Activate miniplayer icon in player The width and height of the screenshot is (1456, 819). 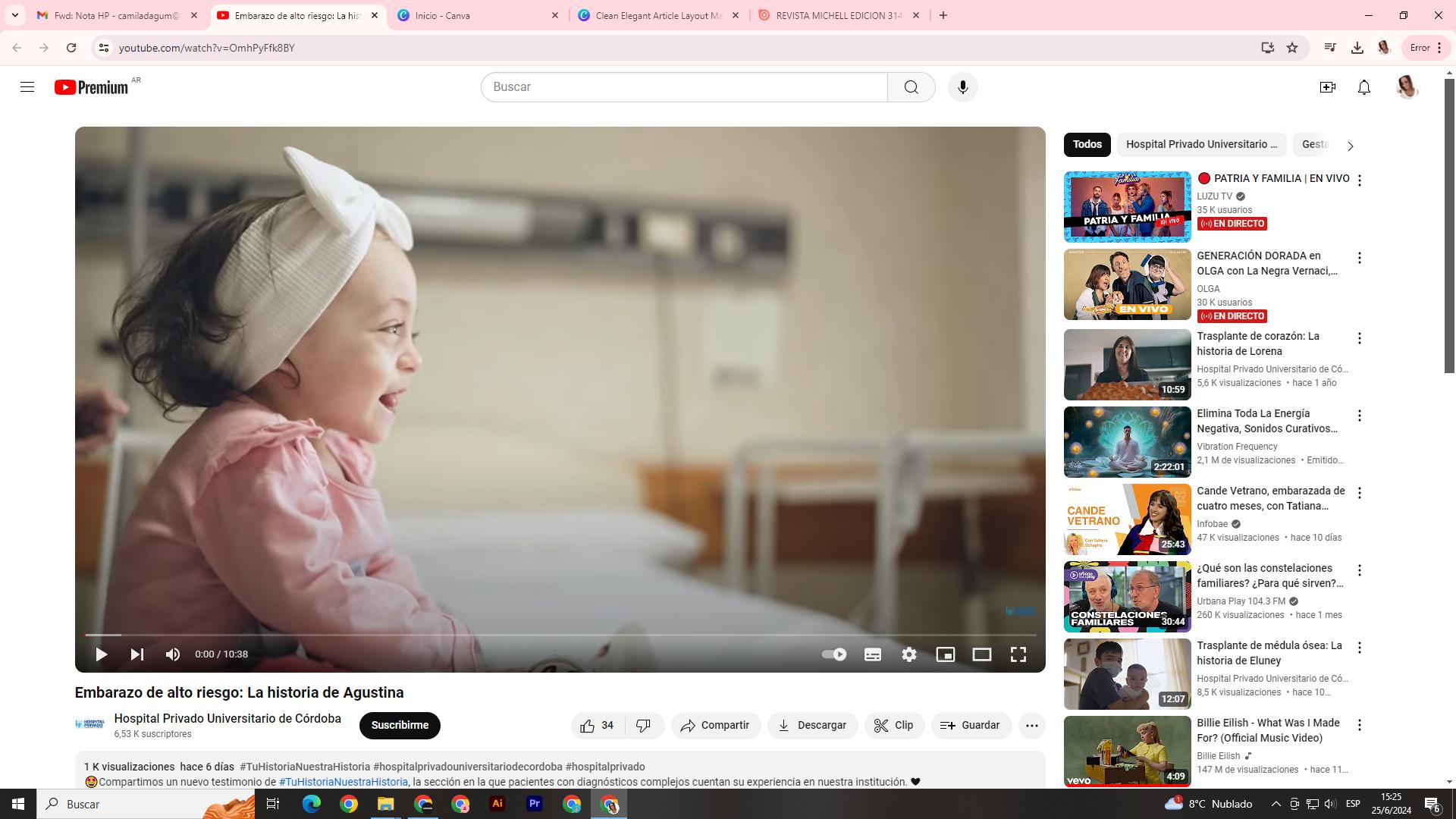point(946,654)
